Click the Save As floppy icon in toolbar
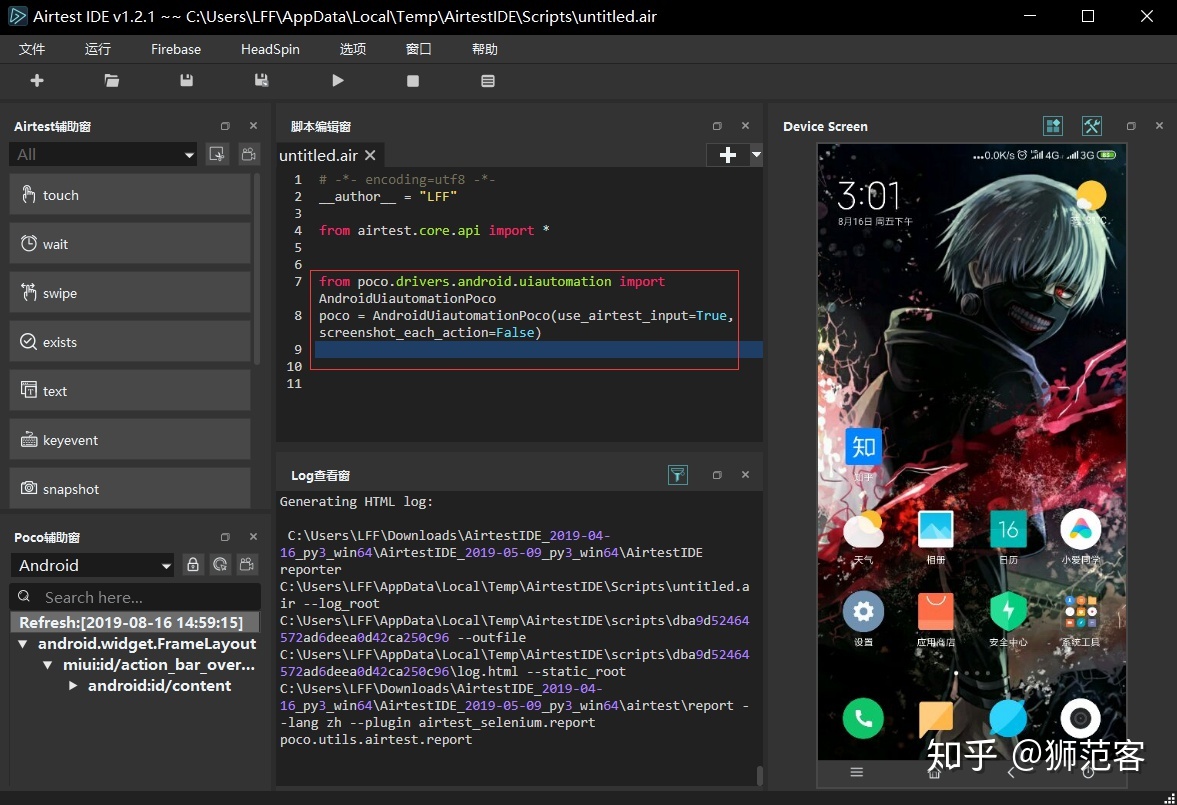This screenshot has height=805, width=1177. click(x=261, y=80)
